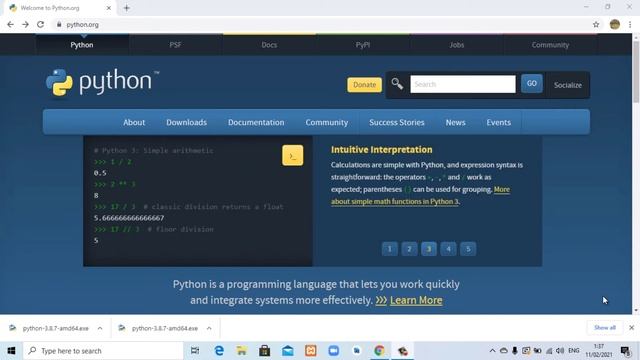Open the Downloads menu

[186, 122]
